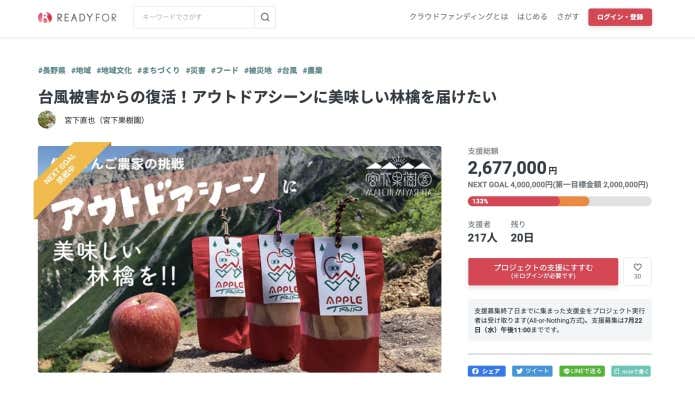Send the project via LINE button
The height and width of the screenshot is (409, 695).
click(582, 371)
